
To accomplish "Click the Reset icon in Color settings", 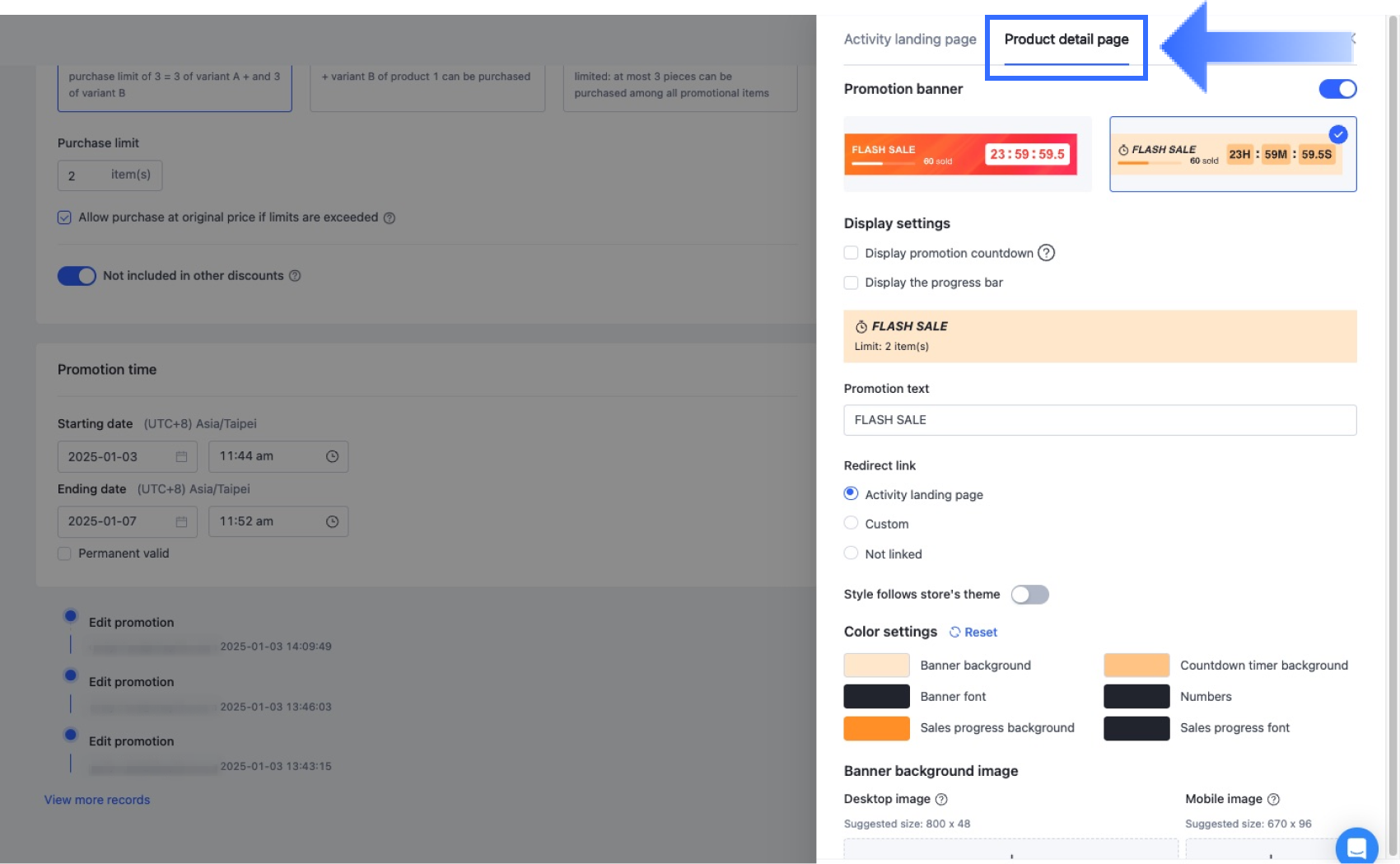I will click(955, 633).
